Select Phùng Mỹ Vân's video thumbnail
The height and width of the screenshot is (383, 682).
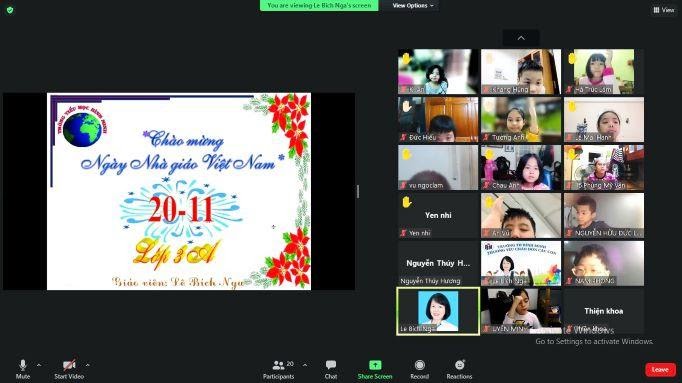click(x=604, y=167)
